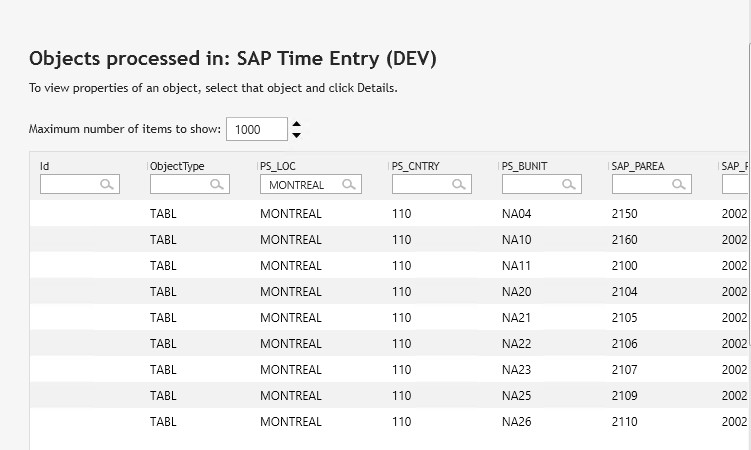Click the search icon in ObjectType filter
Viewport: 751px width, 450px height.
(x=216, y=184)
